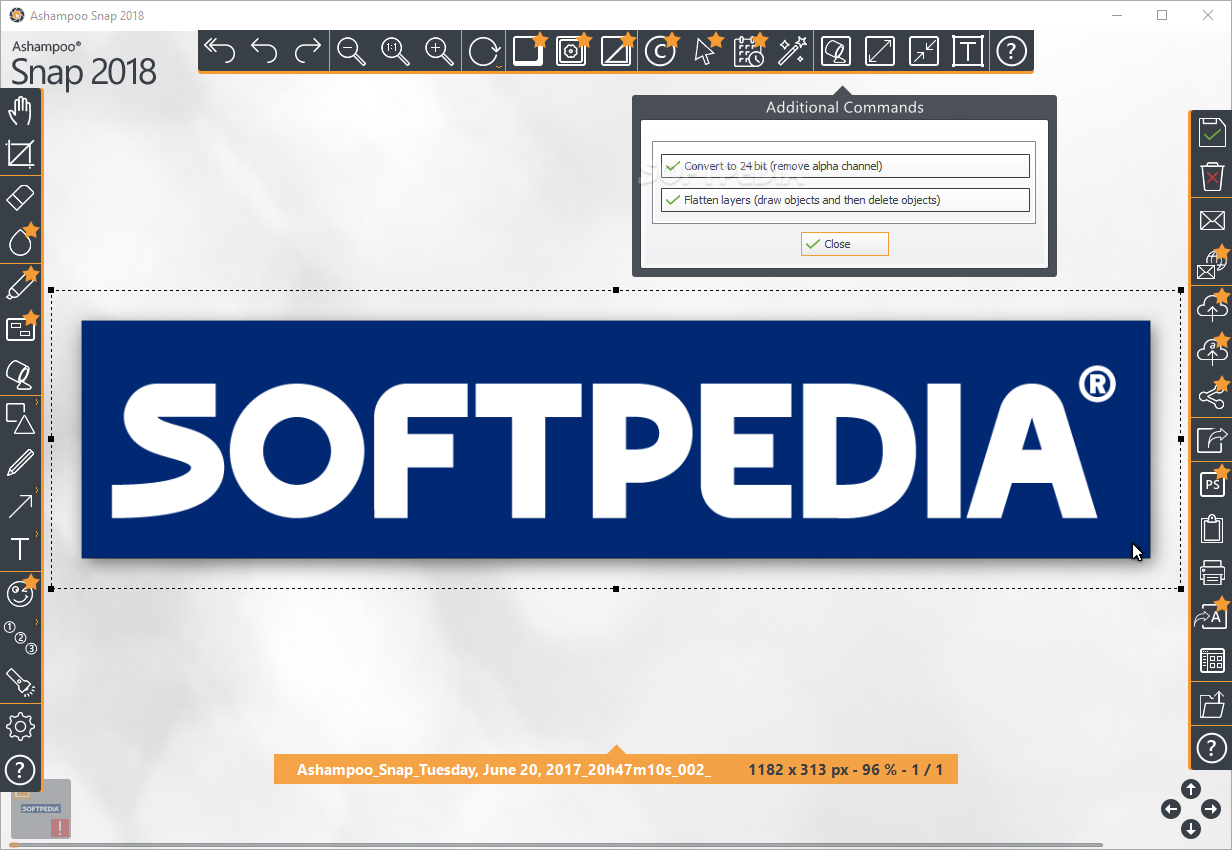Apply the shadow frame effect icon
The width and height of the screenshot is (1232, 850).
(529, 51)
